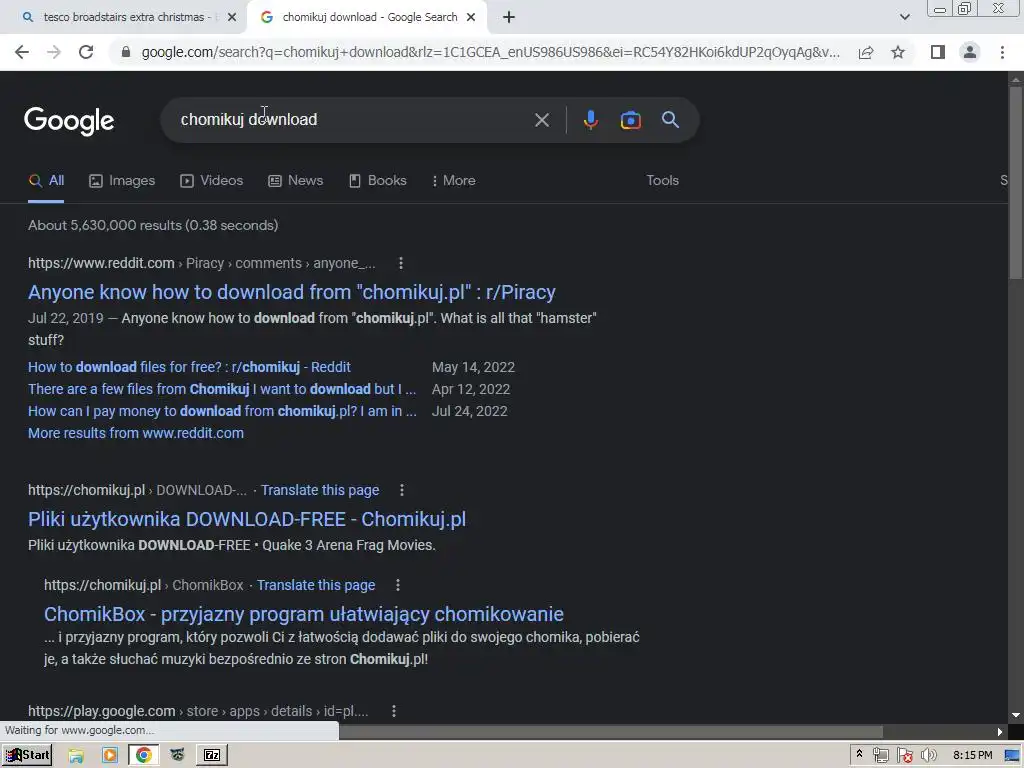
Task: Switch to Videos results
Action: (212, 181)
